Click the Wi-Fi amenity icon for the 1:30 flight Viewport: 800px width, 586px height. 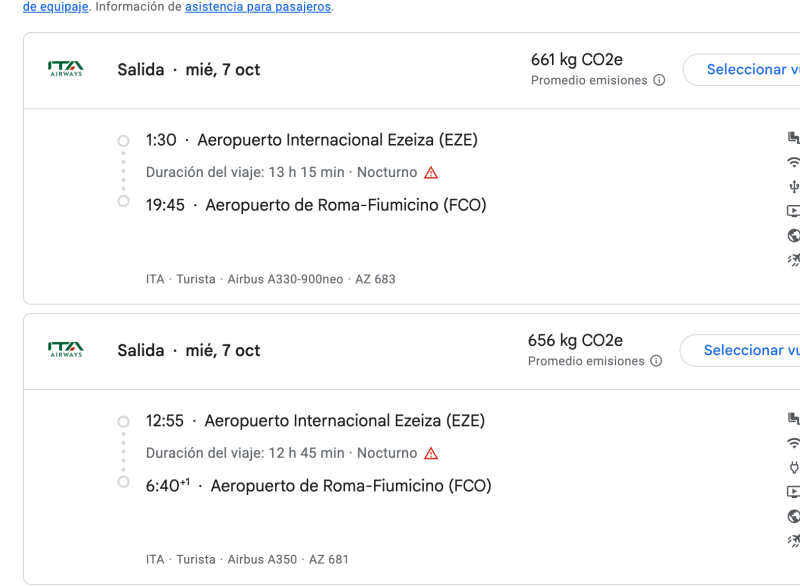click(793, 162)
